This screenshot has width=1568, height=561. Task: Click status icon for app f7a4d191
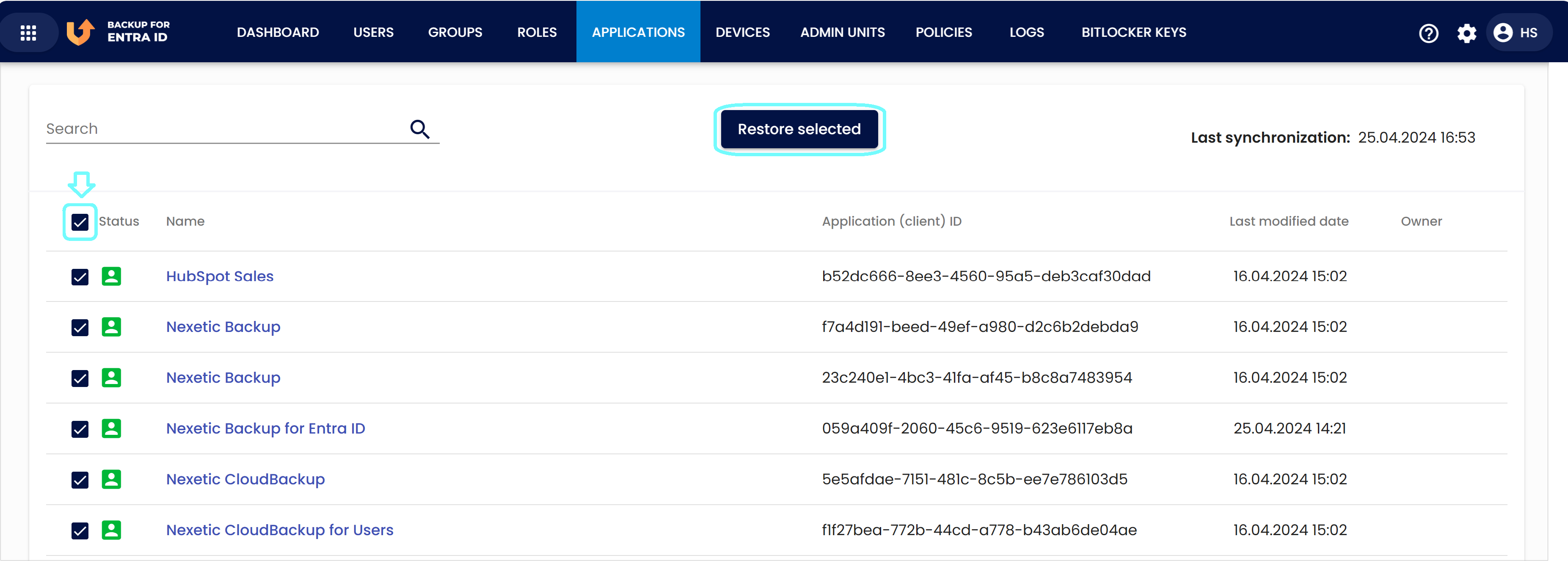pos(111,326)
